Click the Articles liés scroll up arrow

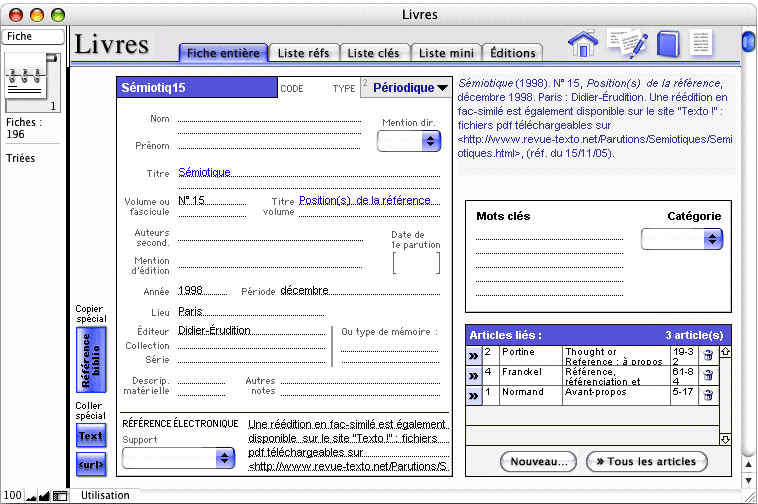coord(725,352)
